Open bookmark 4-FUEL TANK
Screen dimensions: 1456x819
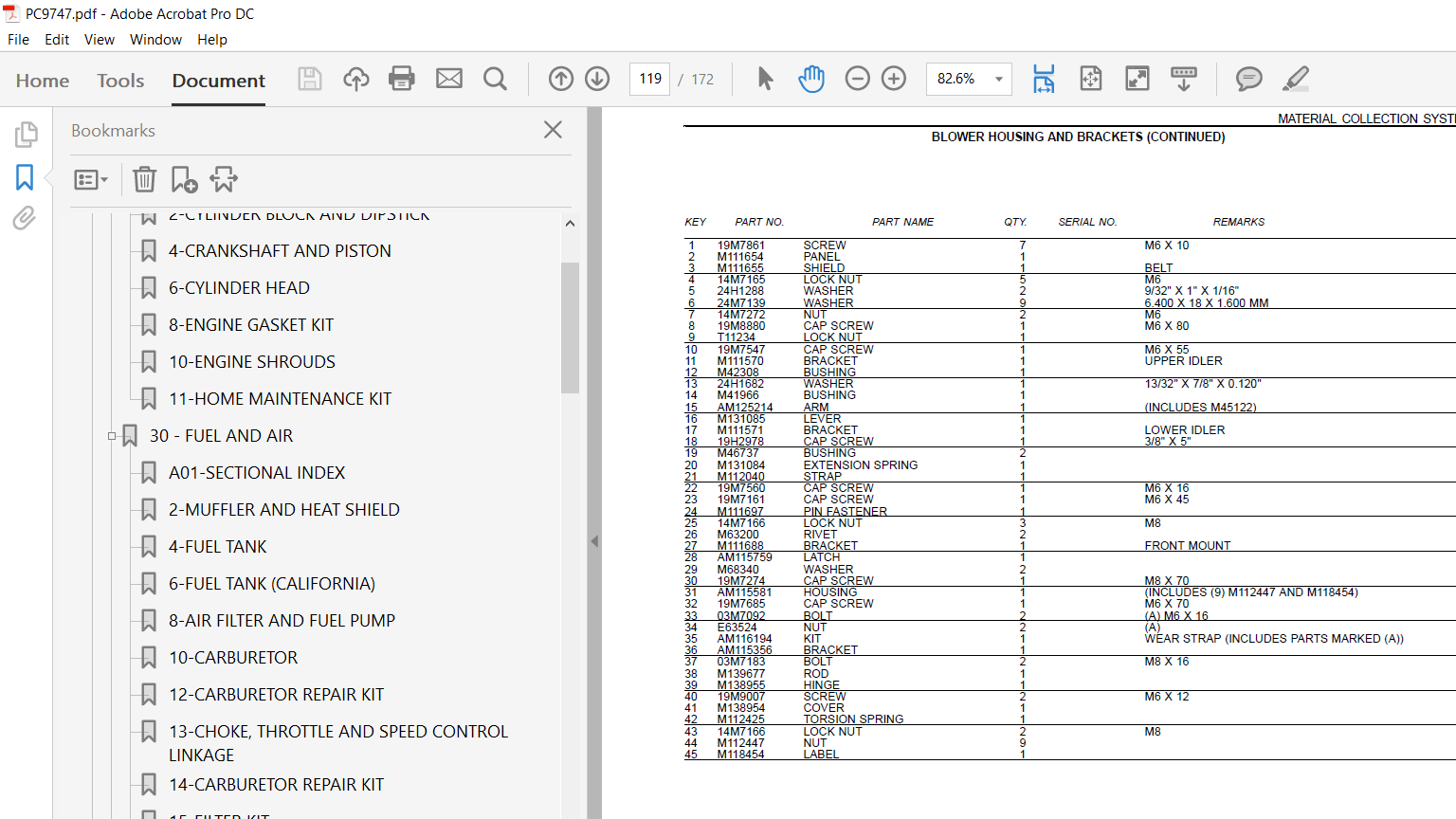[218, 547]
